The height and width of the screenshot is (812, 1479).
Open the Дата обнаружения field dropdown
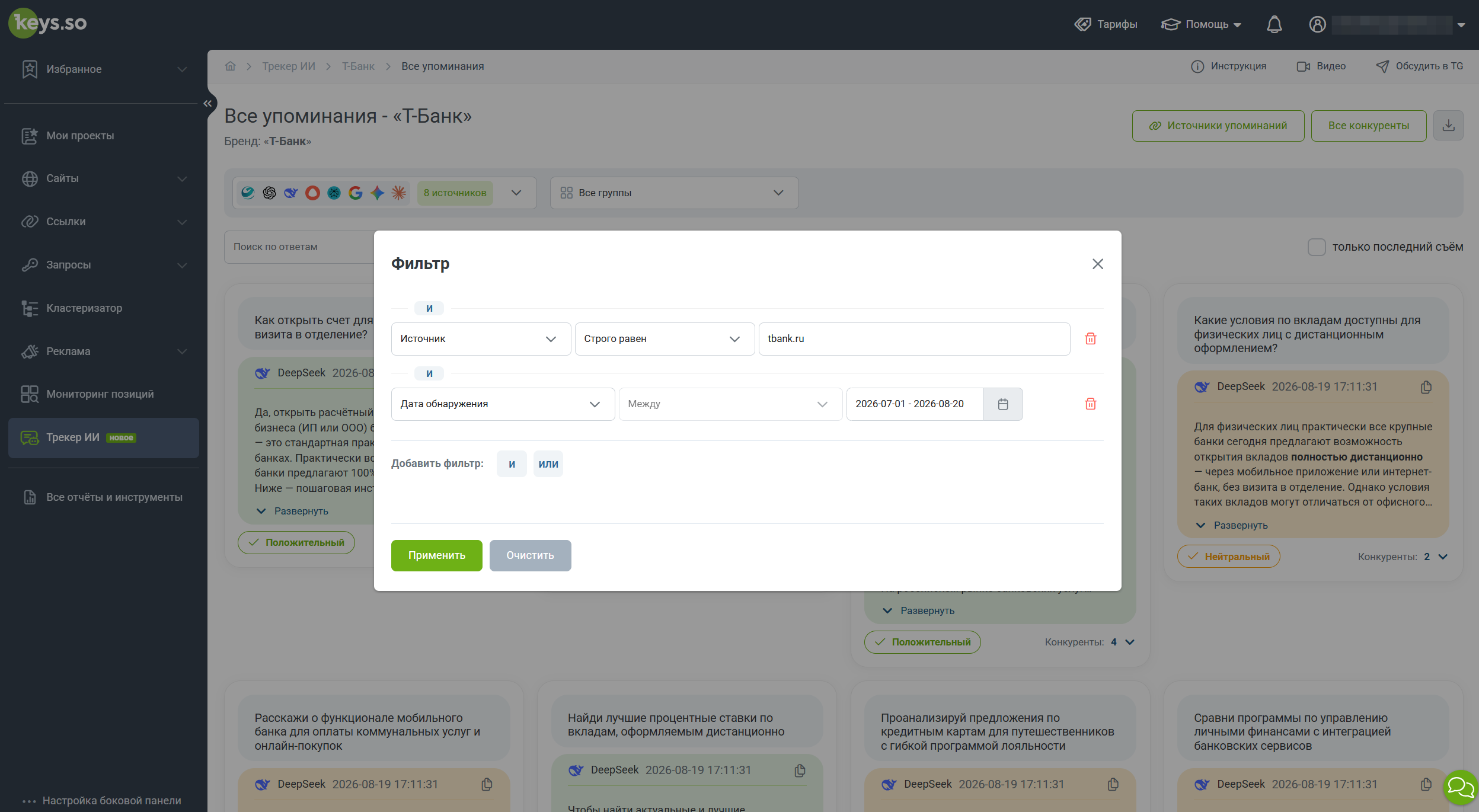(503, 404)
